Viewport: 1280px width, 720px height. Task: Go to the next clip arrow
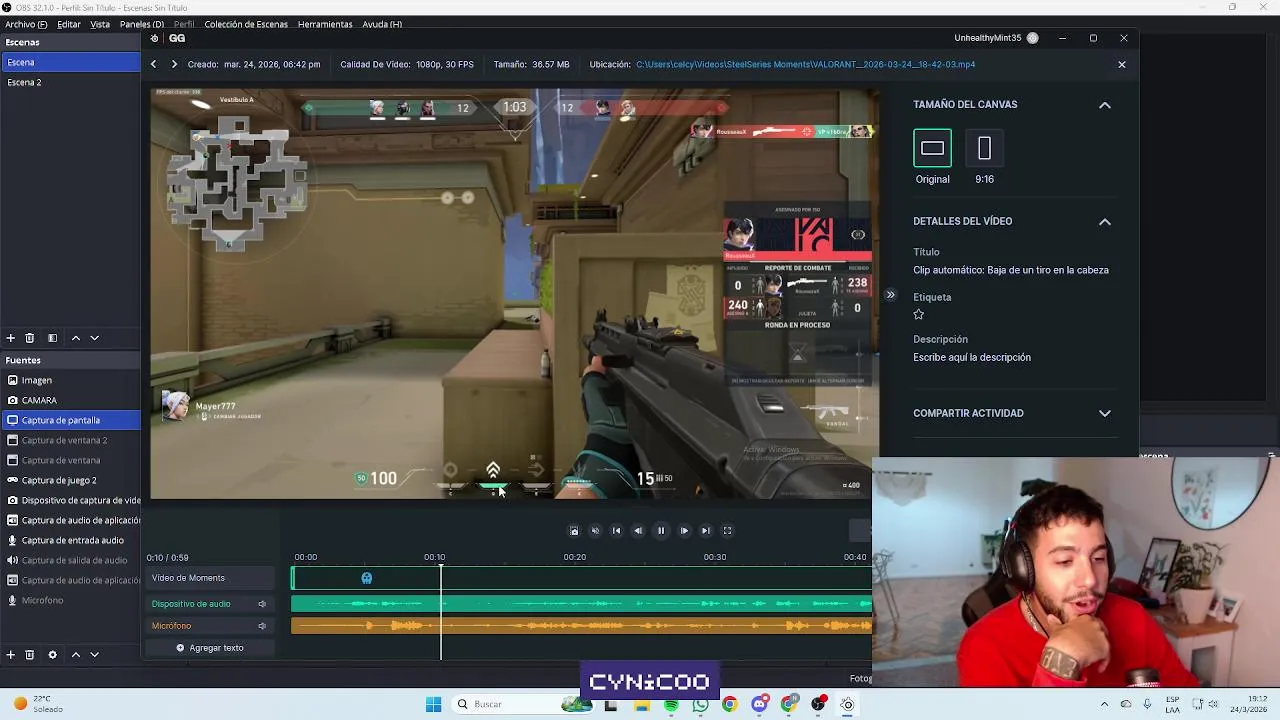click(174, 64)
